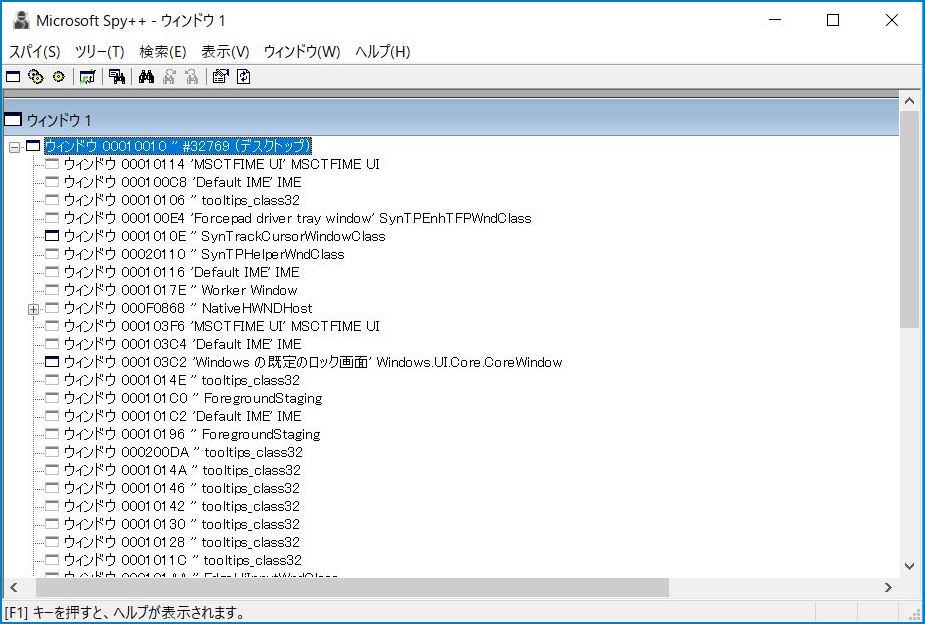Click the icon beside Windows.UI.Core.CoreWindow row
The image size is (925, 624).
(x=53, y=362)
